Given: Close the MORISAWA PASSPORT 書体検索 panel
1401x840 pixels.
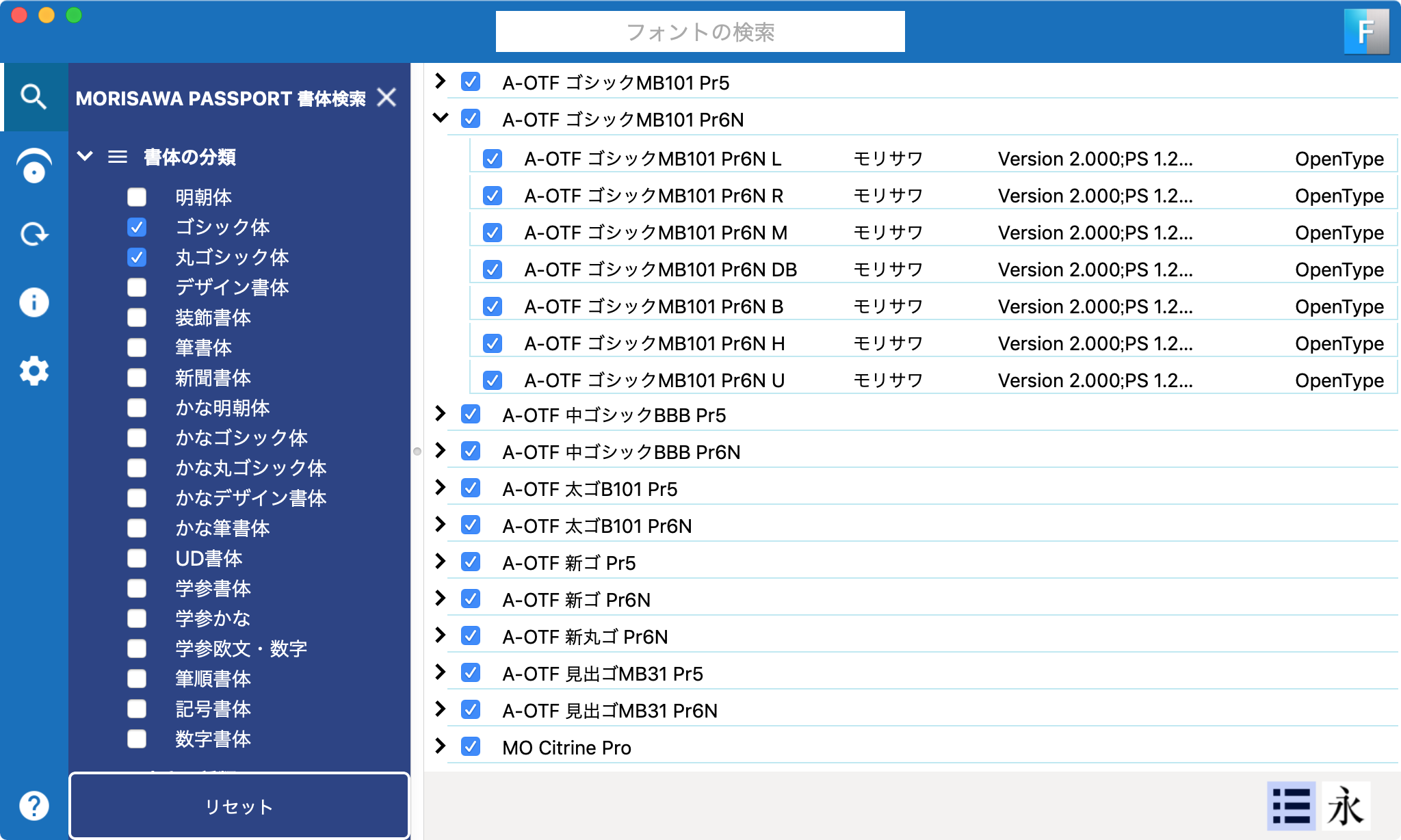Looking at the screenshot, I should [x=387, y=97].
